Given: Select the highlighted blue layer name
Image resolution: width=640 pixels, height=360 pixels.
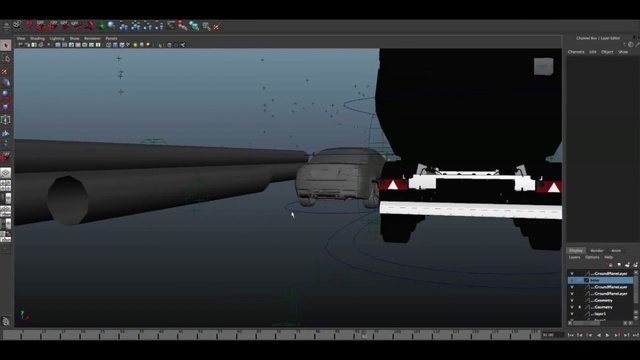Looking at the screenshot, I should coord(595,280).
